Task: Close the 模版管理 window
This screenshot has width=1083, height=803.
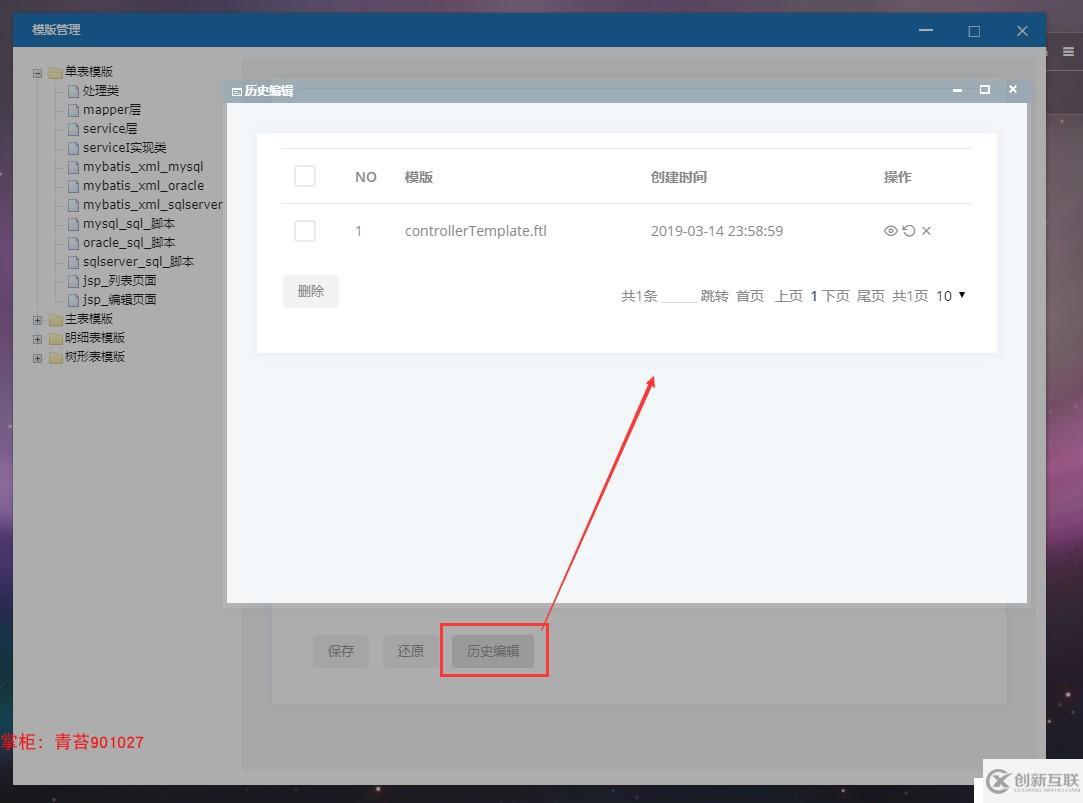Action: [x=1022, y=31]
